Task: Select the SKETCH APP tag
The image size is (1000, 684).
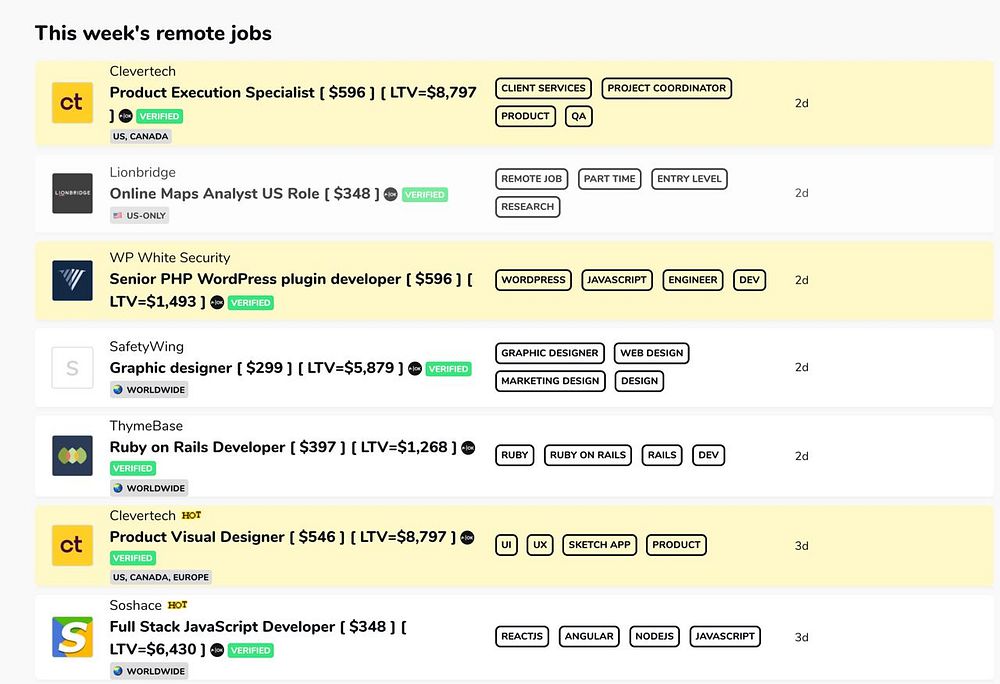Action: (599, 545)
